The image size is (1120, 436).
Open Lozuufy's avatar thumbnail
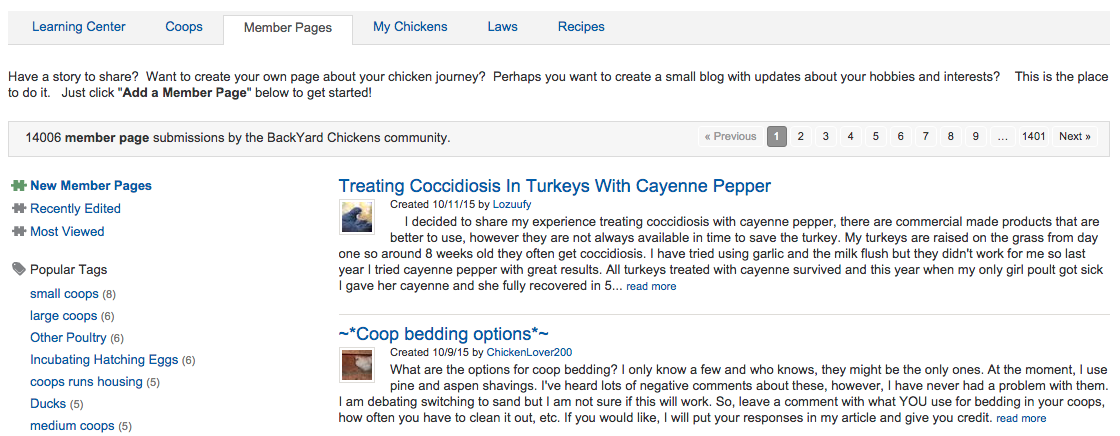pyautogui.click(x=357, y=217)
